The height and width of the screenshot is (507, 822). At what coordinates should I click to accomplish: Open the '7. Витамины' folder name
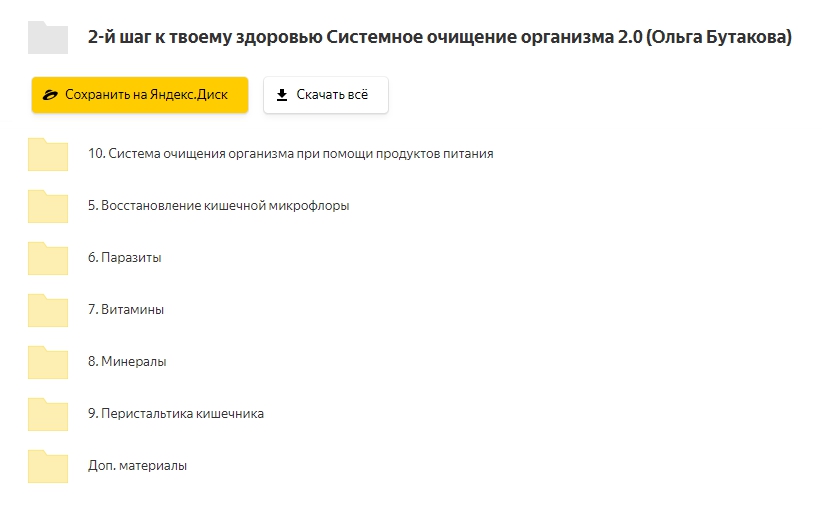tap(126, 310)
